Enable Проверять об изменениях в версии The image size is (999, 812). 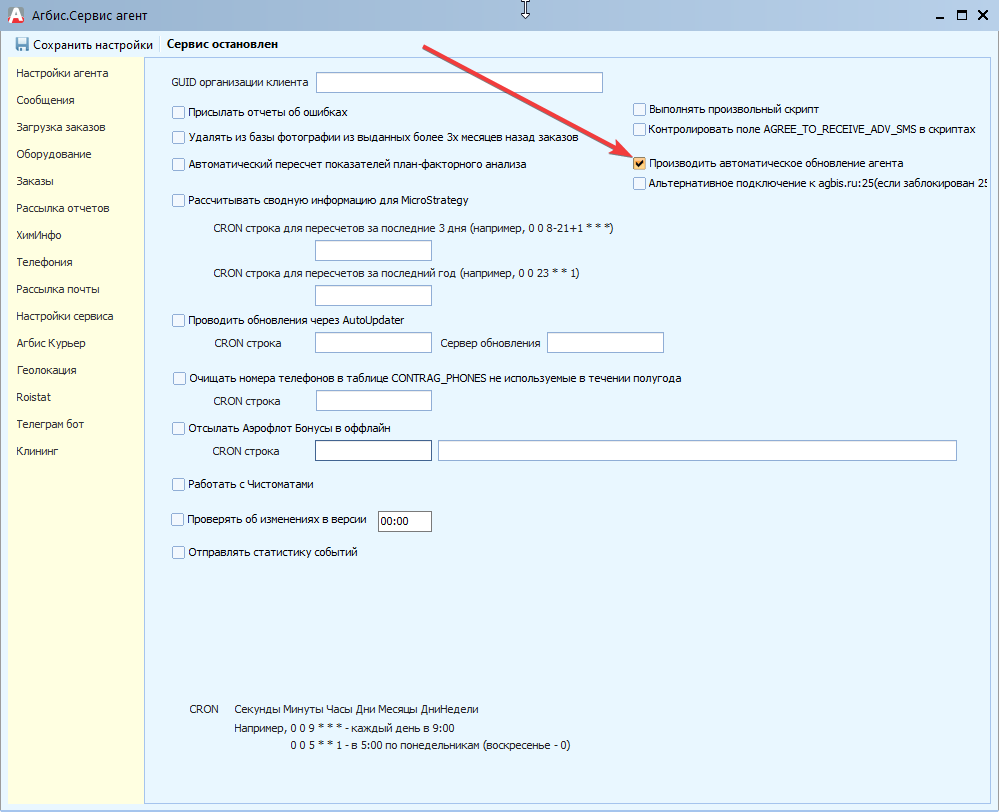(178, 520)
